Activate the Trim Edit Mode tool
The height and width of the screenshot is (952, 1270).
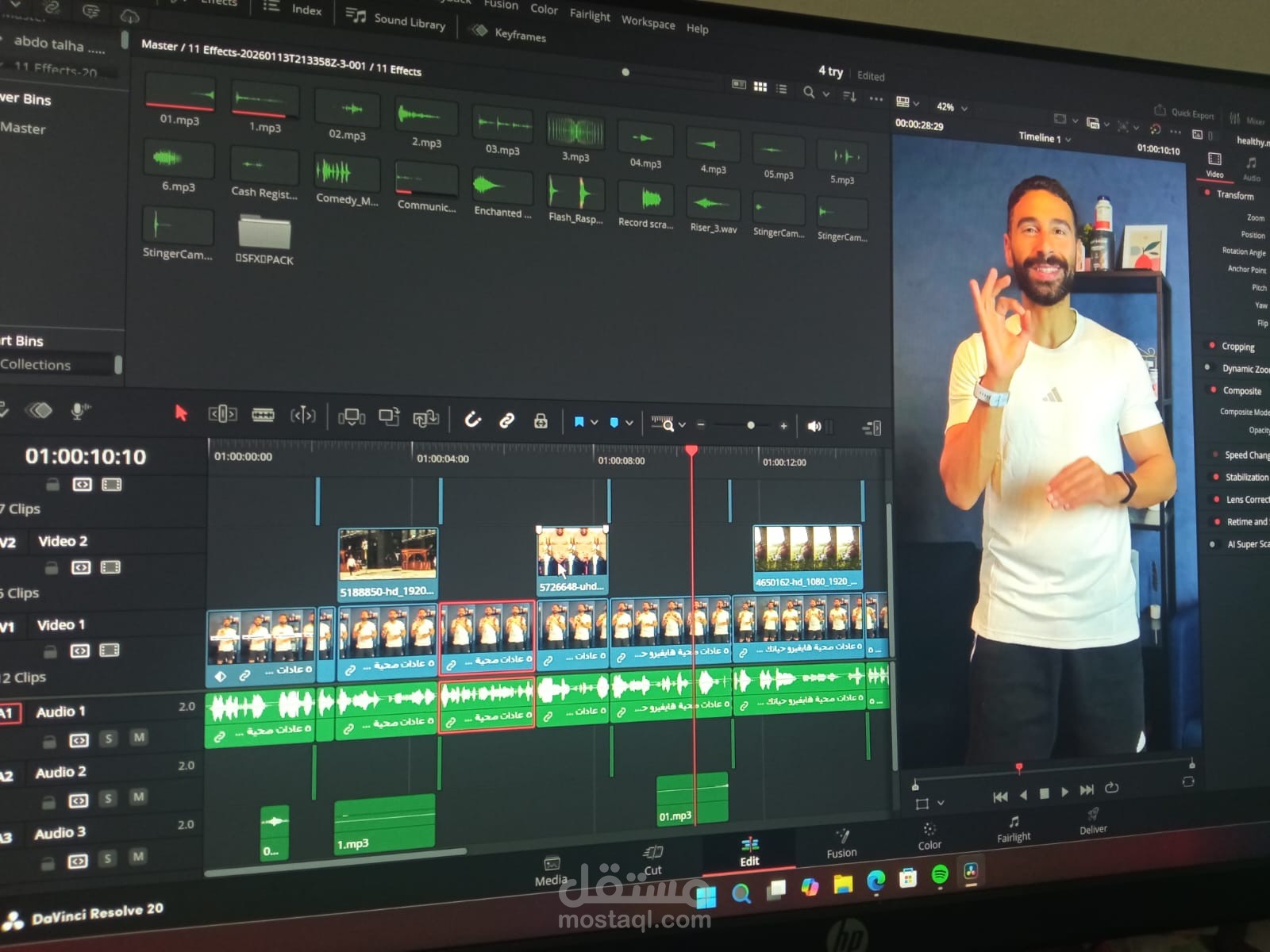pos(222,413)
